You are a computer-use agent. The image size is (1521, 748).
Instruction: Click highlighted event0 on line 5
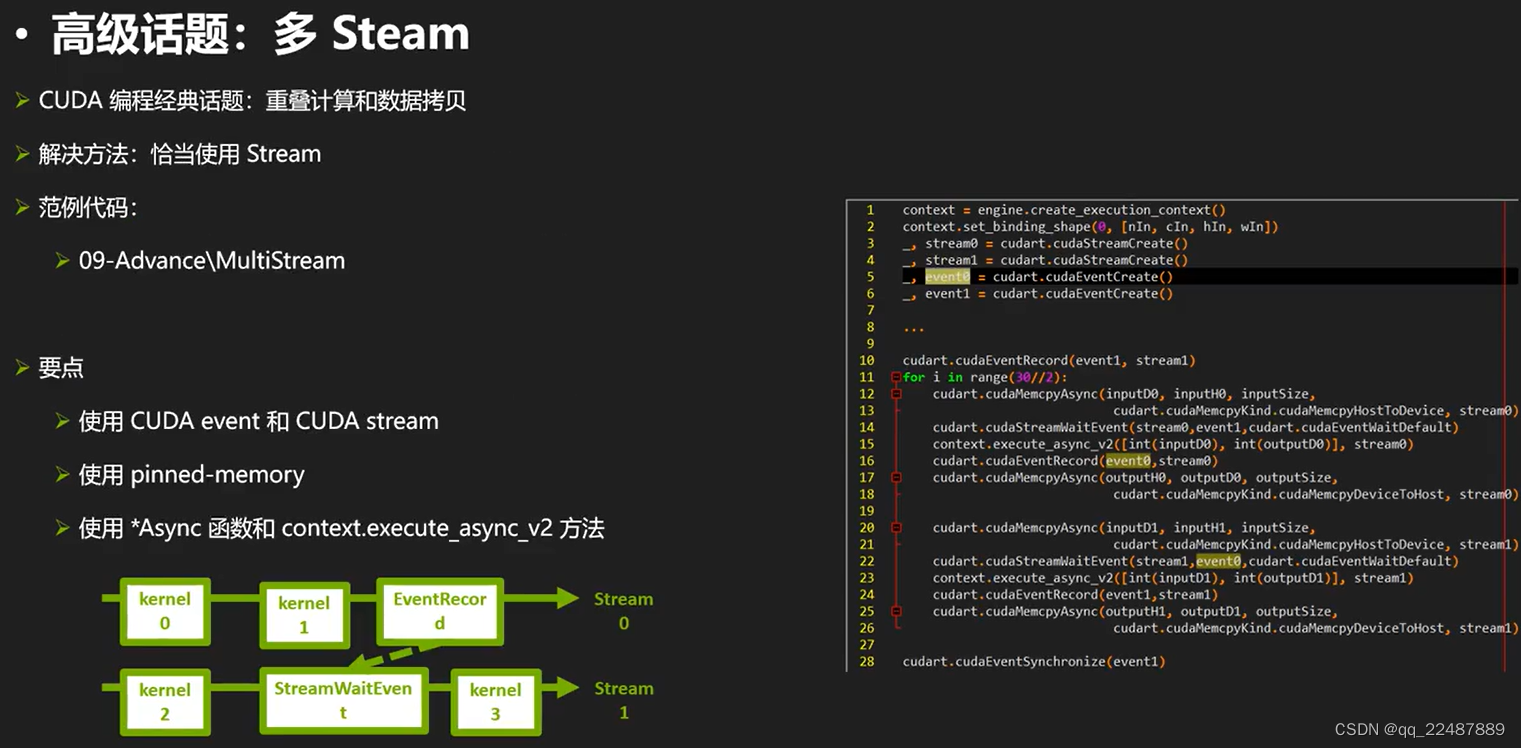(x=947, y=277)
